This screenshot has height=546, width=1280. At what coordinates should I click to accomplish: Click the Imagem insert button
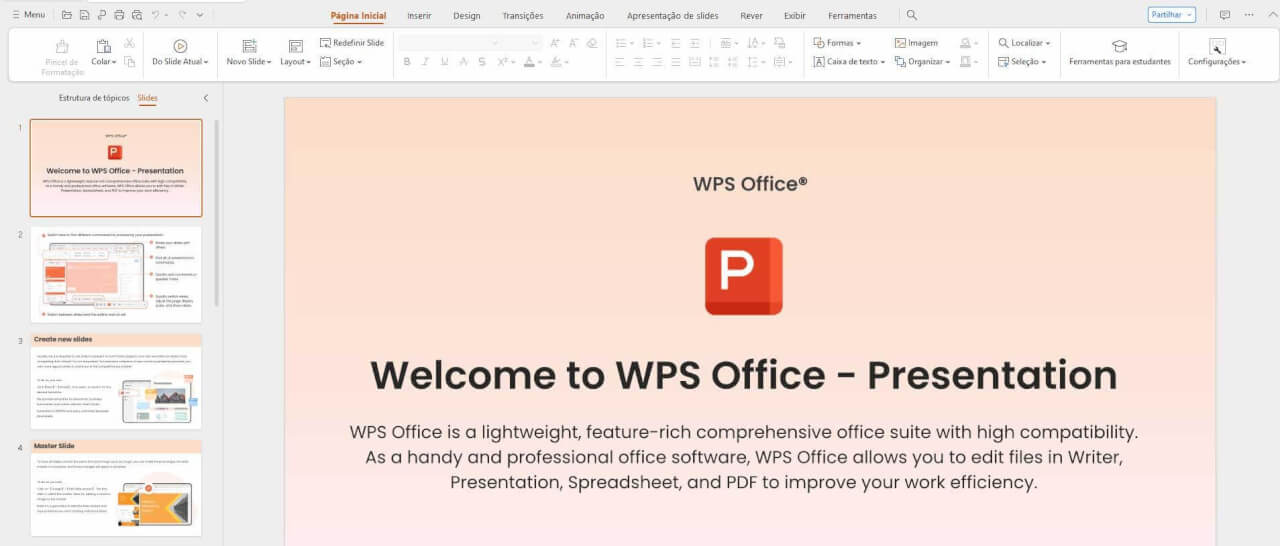916,43
